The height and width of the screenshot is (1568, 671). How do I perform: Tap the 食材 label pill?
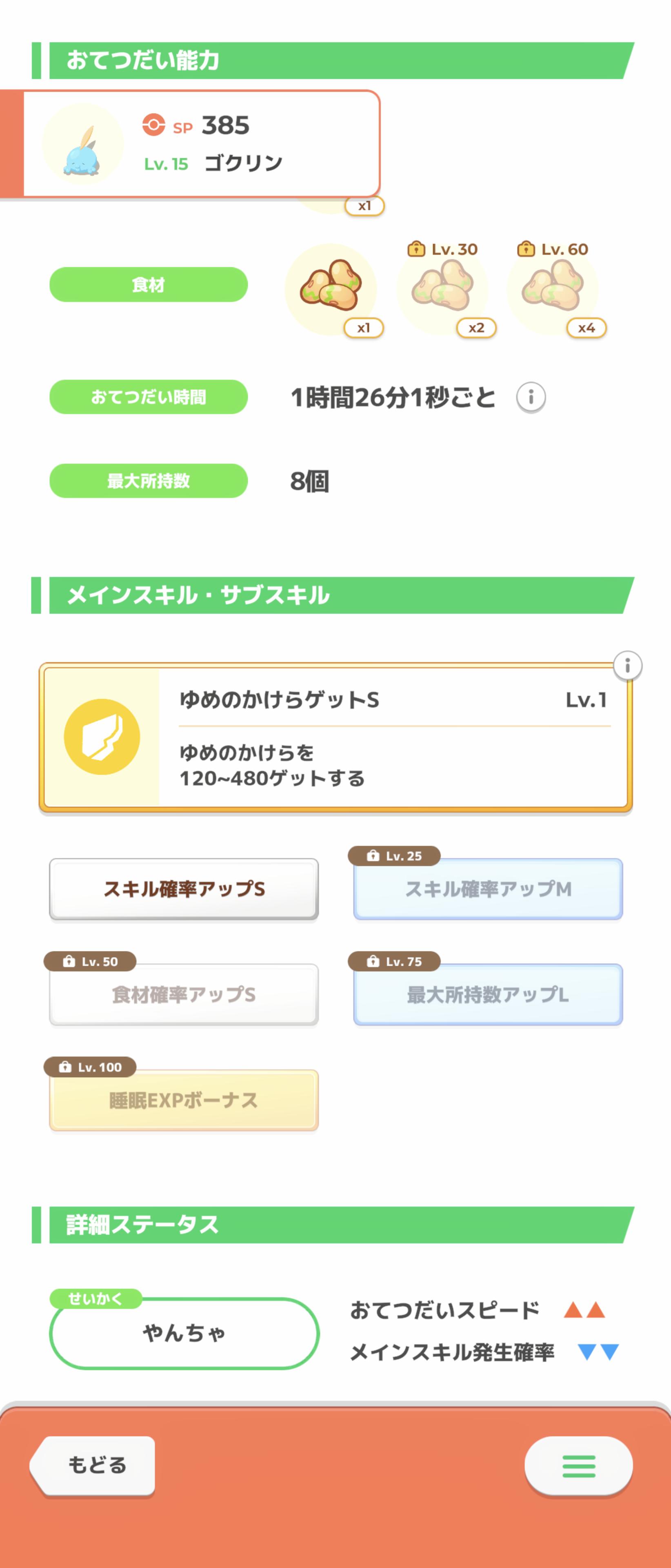click(x=149, y=284)
